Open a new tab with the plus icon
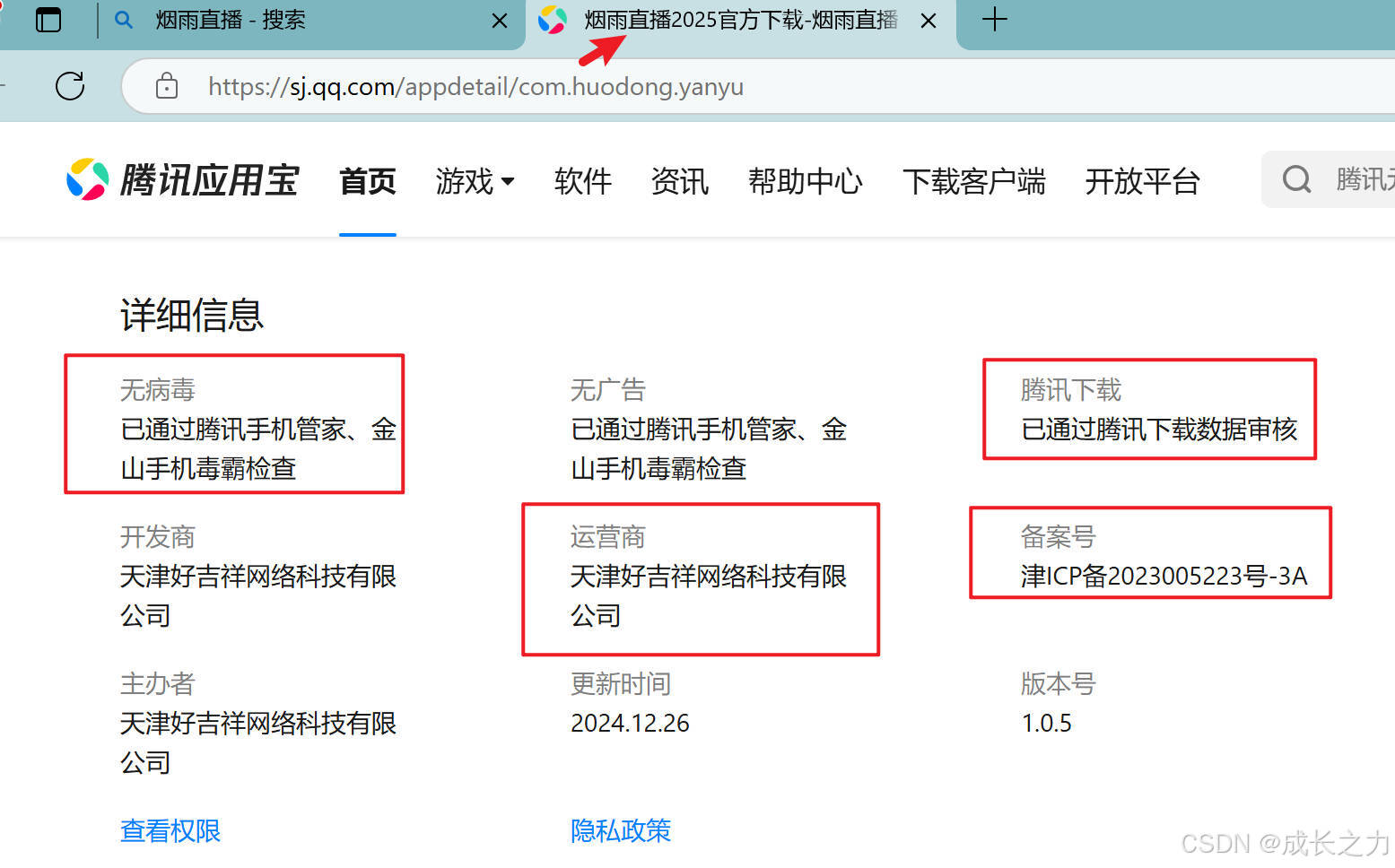 point(994,19)
